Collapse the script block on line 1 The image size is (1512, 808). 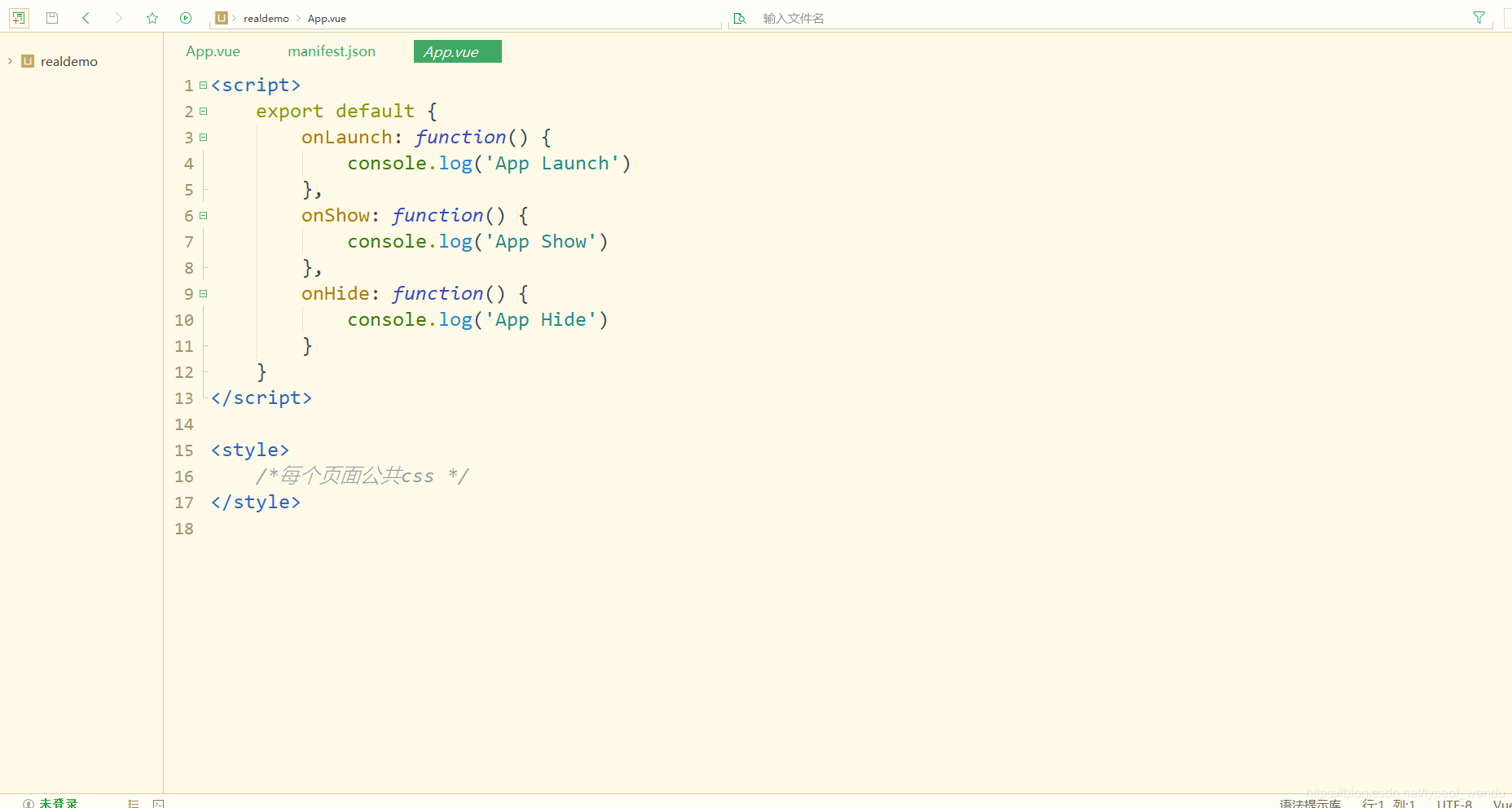(x=204, y=86)
